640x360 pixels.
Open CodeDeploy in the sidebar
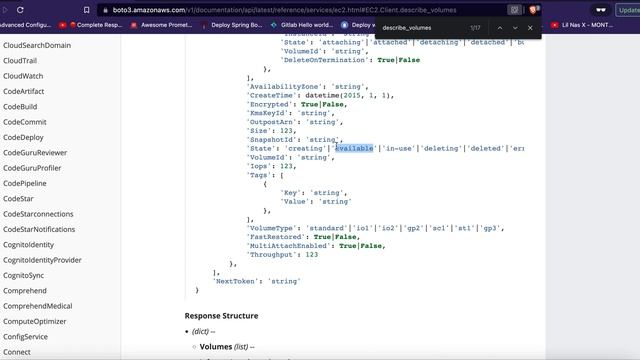[x=23, y=137]
